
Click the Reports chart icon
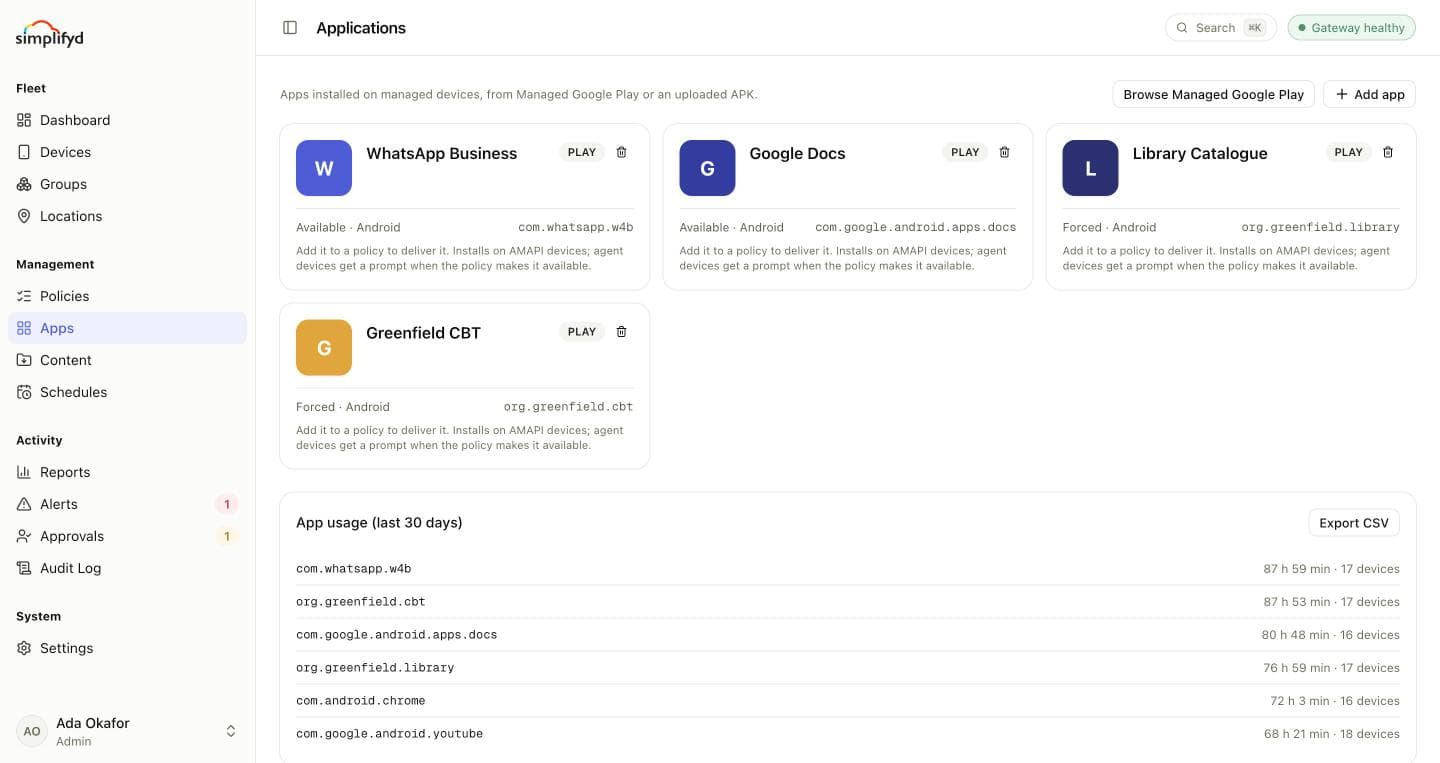coord(24,472)
